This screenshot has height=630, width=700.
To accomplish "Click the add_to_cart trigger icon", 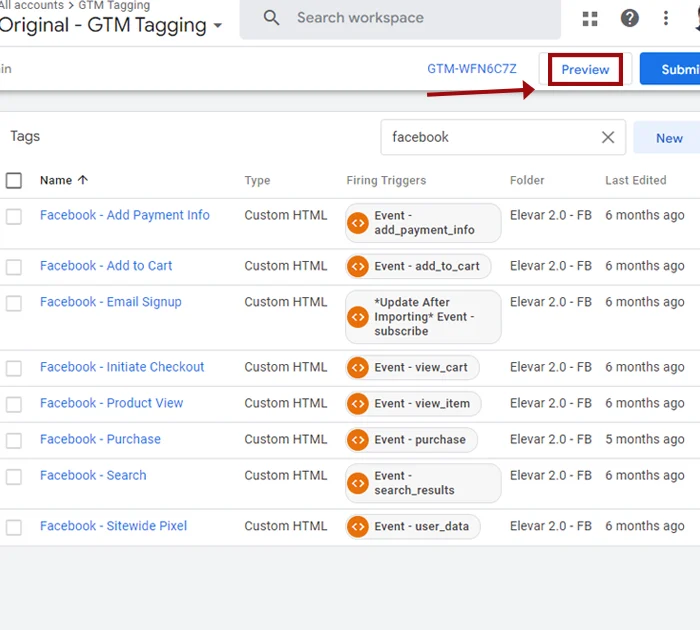I will (358, 267).
